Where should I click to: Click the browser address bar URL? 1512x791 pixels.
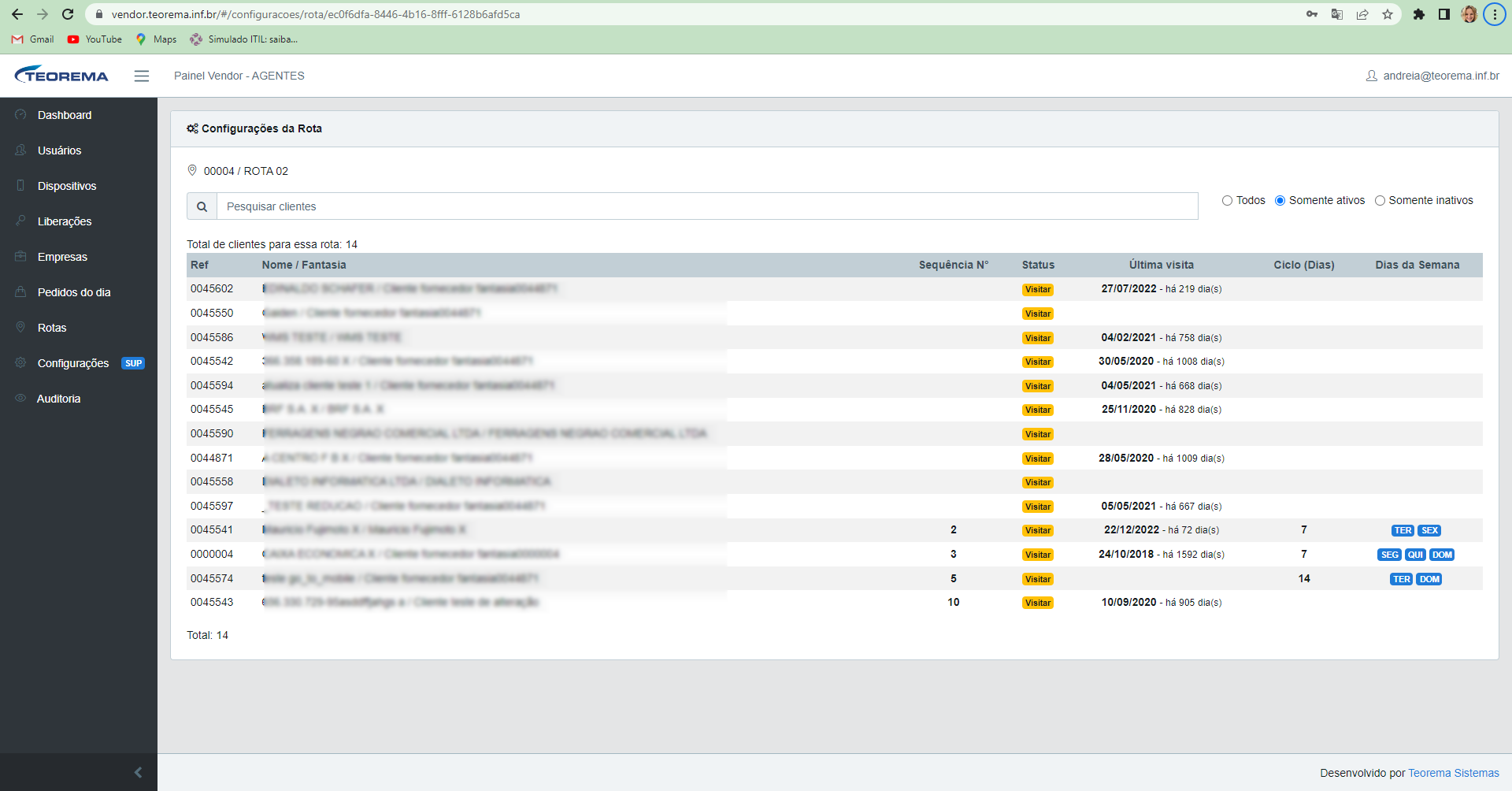315,14
